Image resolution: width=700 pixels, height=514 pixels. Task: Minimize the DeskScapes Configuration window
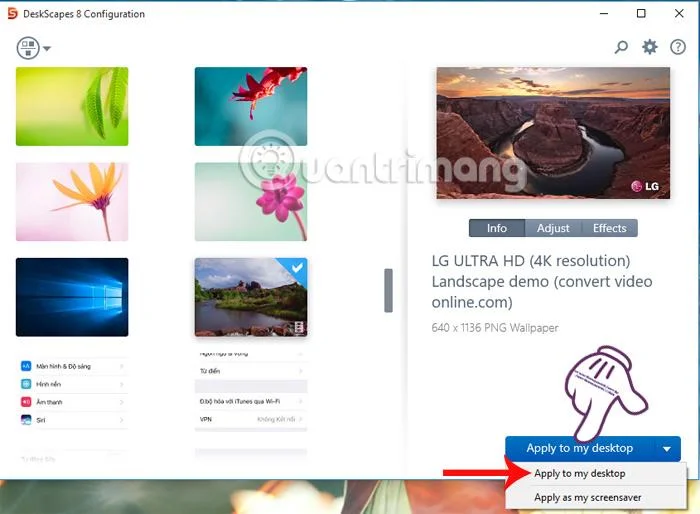pos(604,13)
